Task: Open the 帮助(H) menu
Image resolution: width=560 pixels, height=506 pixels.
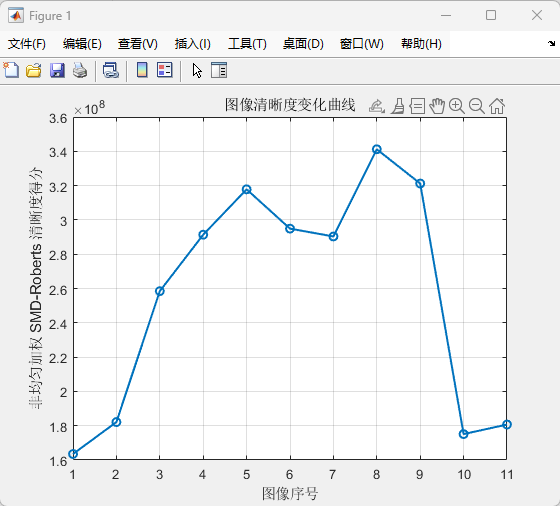Action: tap(421, 44)
